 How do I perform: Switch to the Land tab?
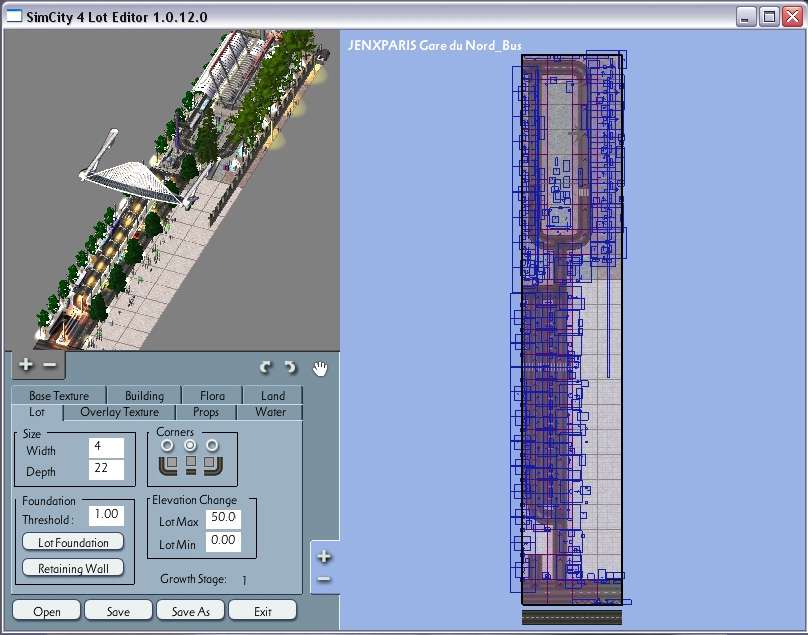point(273,395)
